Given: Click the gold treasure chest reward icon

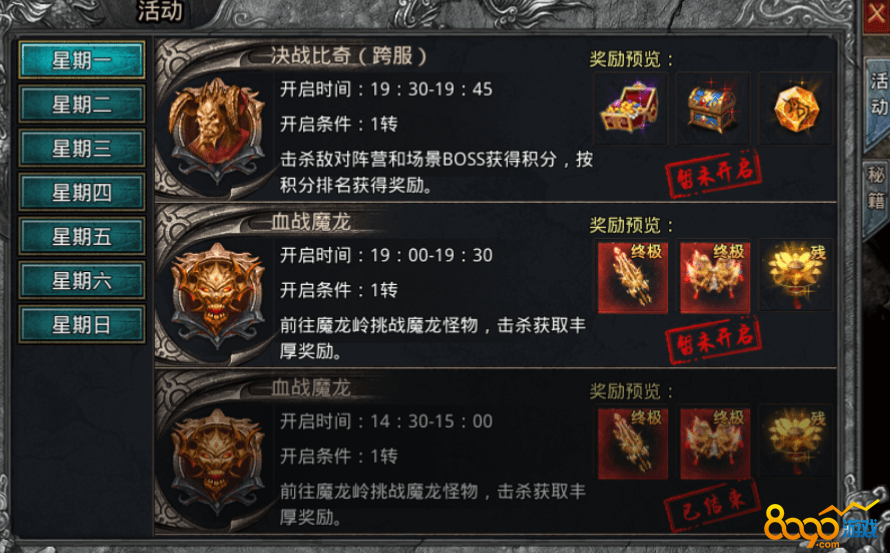Looking at the screenshot, I should pyautogui.click(x=631, y=108).
